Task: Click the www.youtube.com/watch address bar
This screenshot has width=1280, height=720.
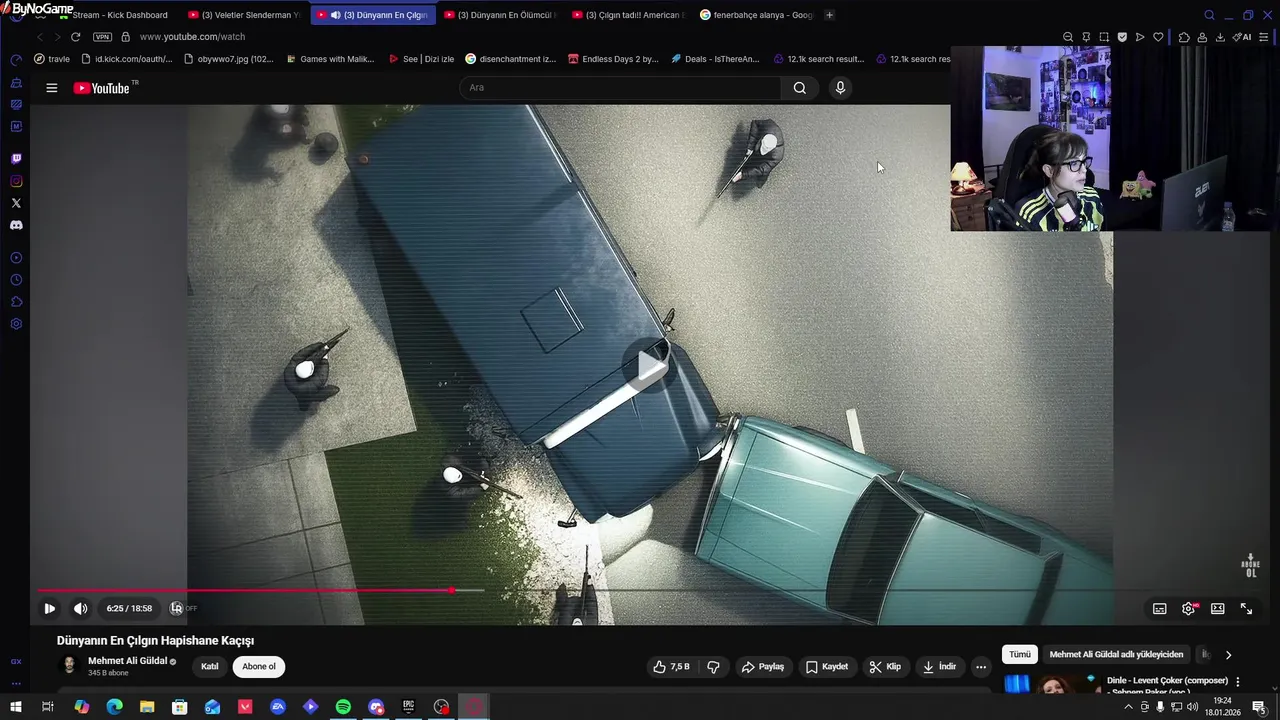Action: [192, 37]
